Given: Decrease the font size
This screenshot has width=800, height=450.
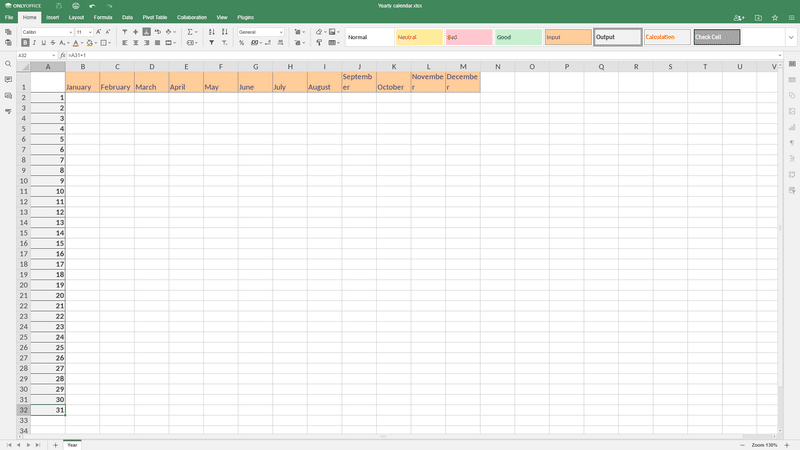Looking at the screenshot, I should (x=108, y=32).
